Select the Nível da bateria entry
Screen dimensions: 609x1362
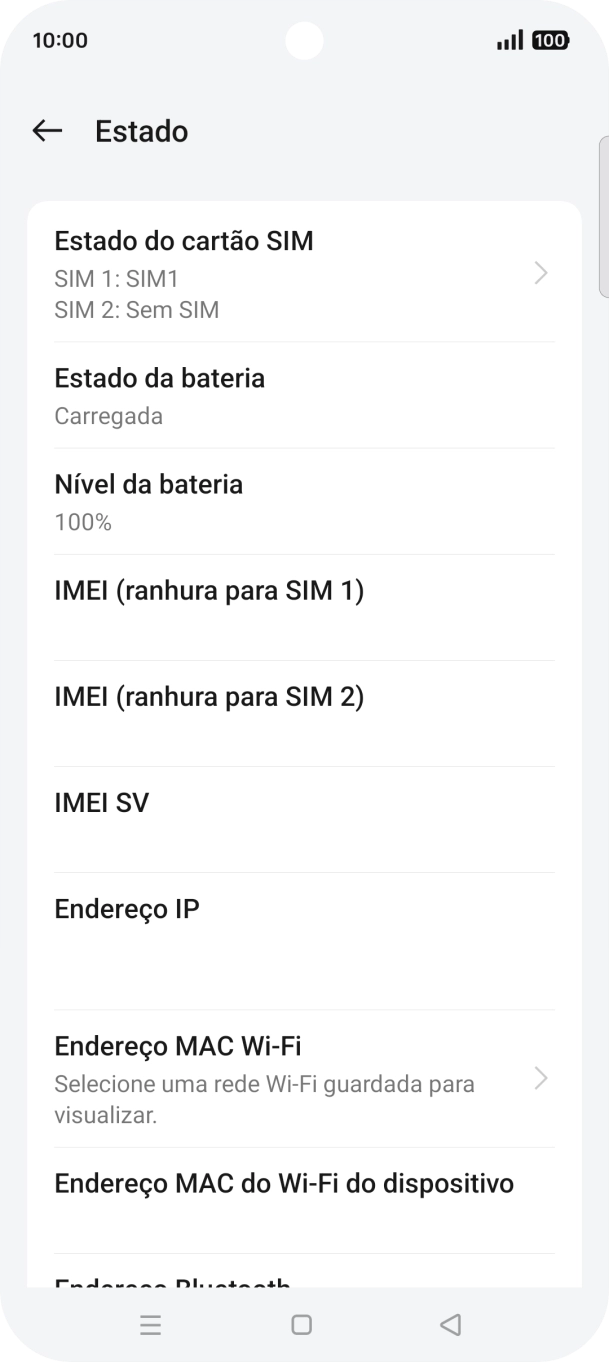tap(304, 501)
